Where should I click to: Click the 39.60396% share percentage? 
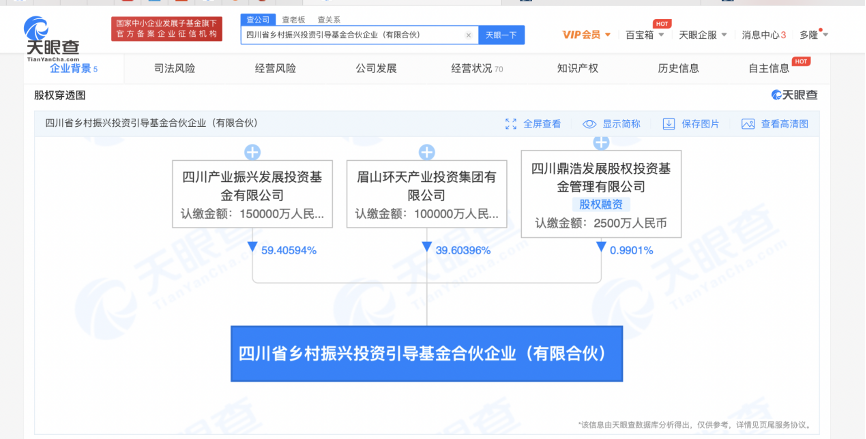(x=463, y=250)
